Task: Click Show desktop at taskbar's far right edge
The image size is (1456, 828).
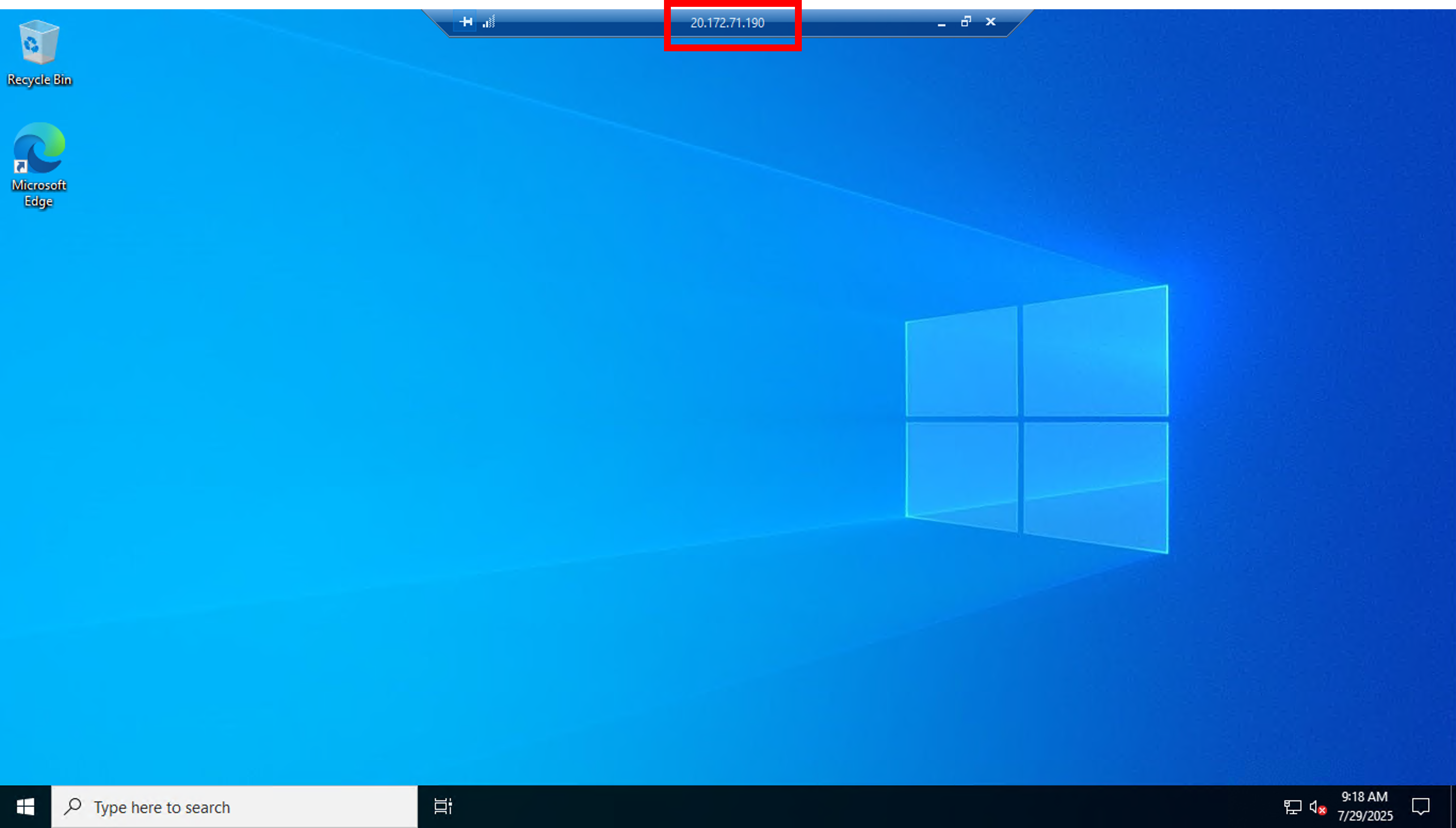Action: (x=1454, y=807)
